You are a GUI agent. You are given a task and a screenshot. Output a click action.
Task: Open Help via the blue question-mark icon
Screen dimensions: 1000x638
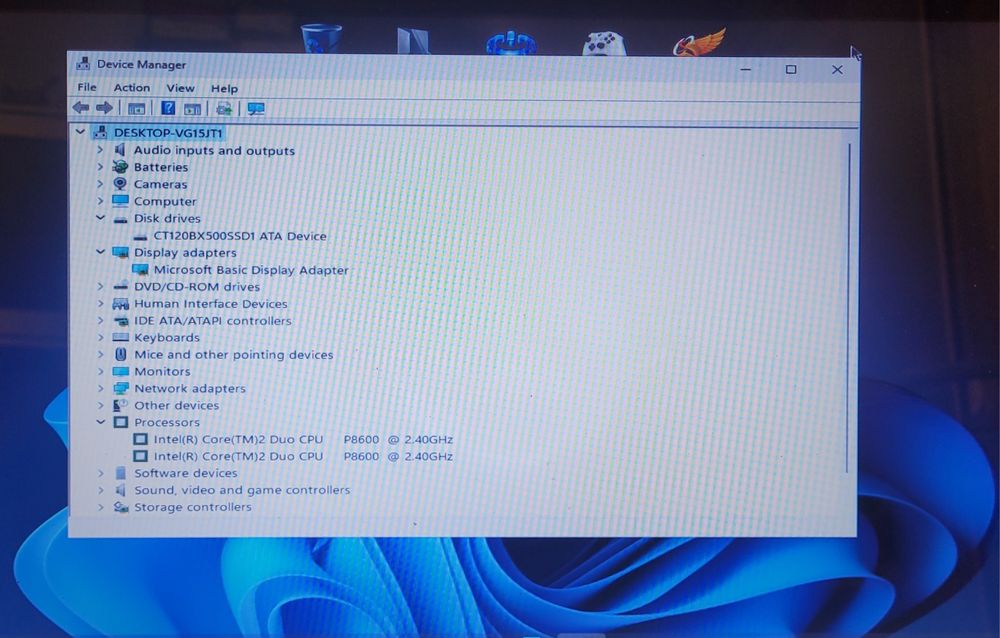point(168,108)
